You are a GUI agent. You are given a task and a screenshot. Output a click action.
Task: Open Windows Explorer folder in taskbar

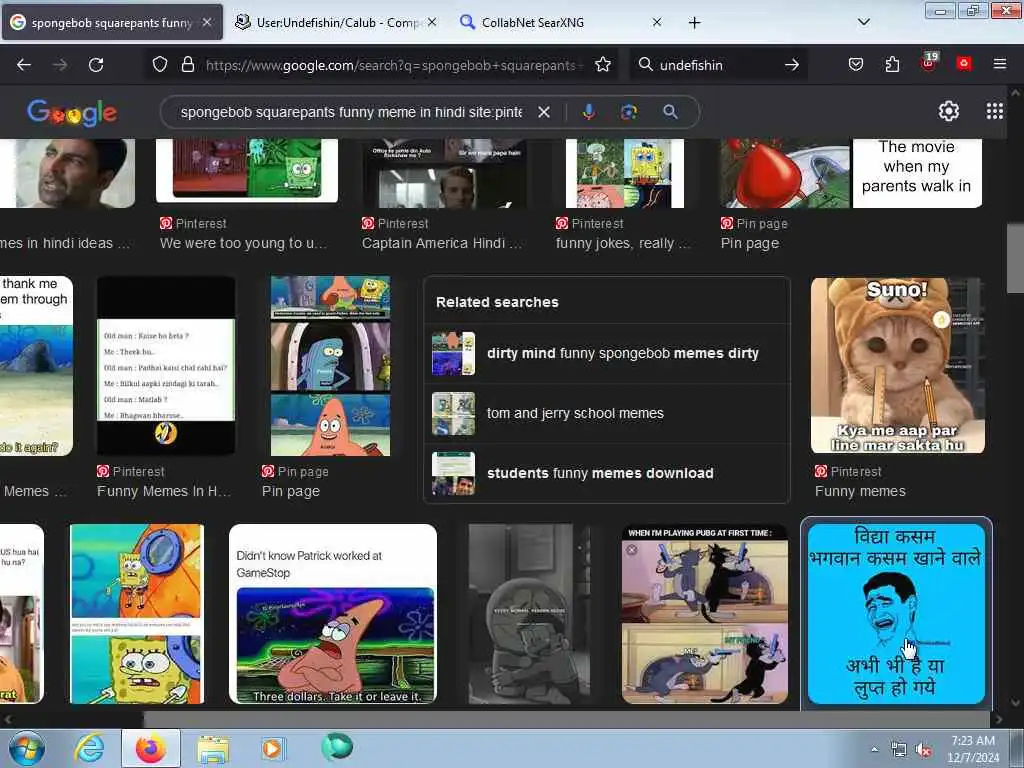coord(213,749)
